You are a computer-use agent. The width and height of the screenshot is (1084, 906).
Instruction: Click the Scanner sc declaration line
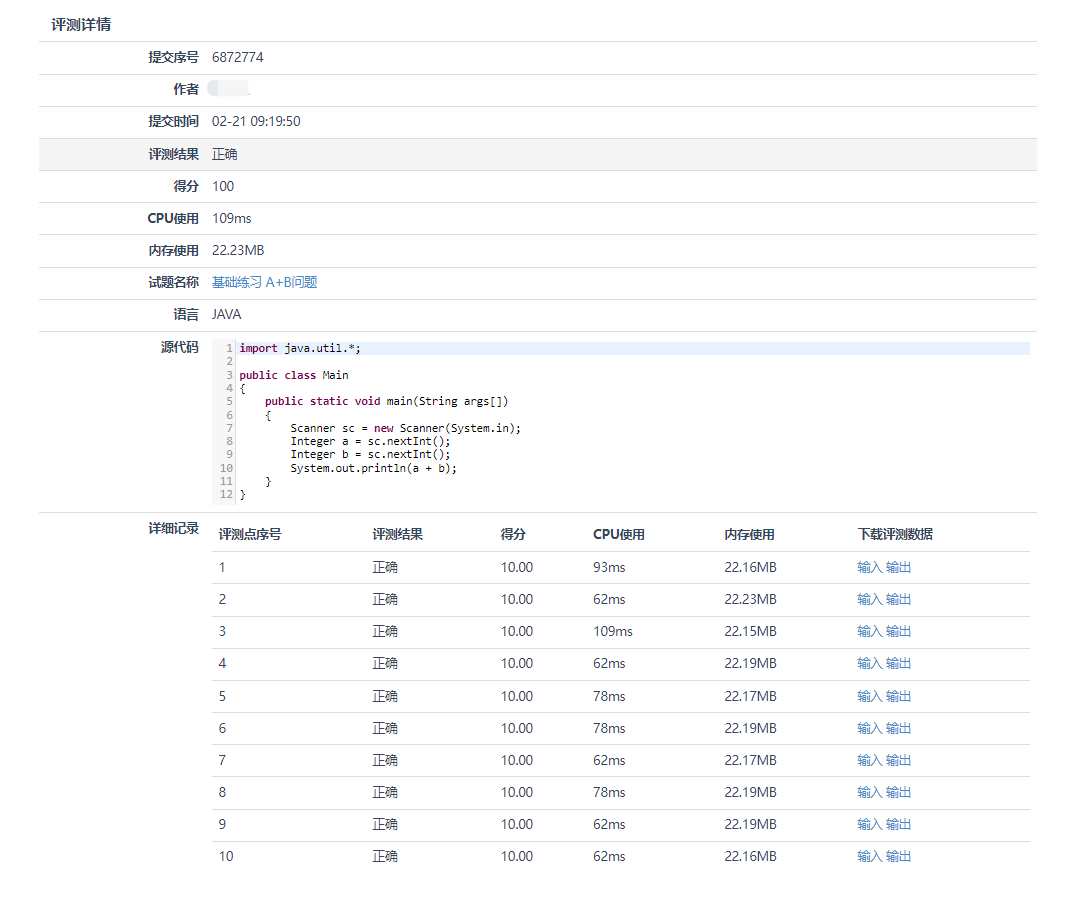point(405,428)
